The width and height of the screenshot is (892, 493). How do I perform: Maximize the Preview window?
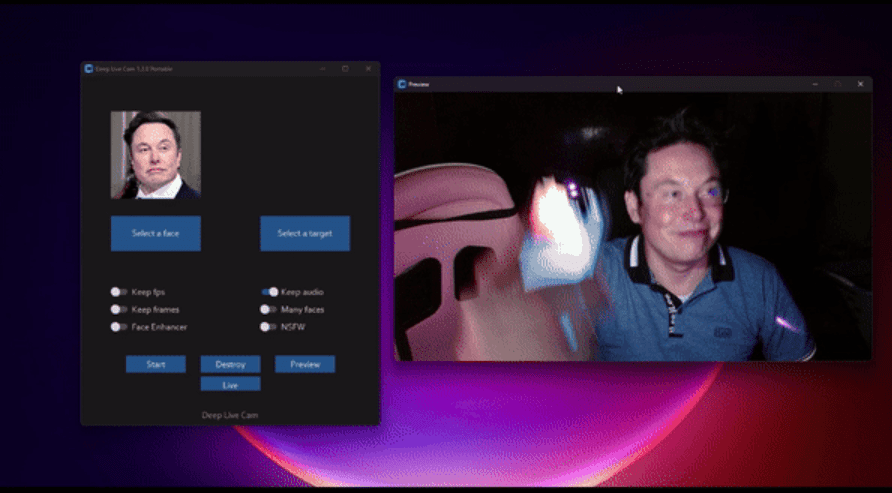coord(838,84)
